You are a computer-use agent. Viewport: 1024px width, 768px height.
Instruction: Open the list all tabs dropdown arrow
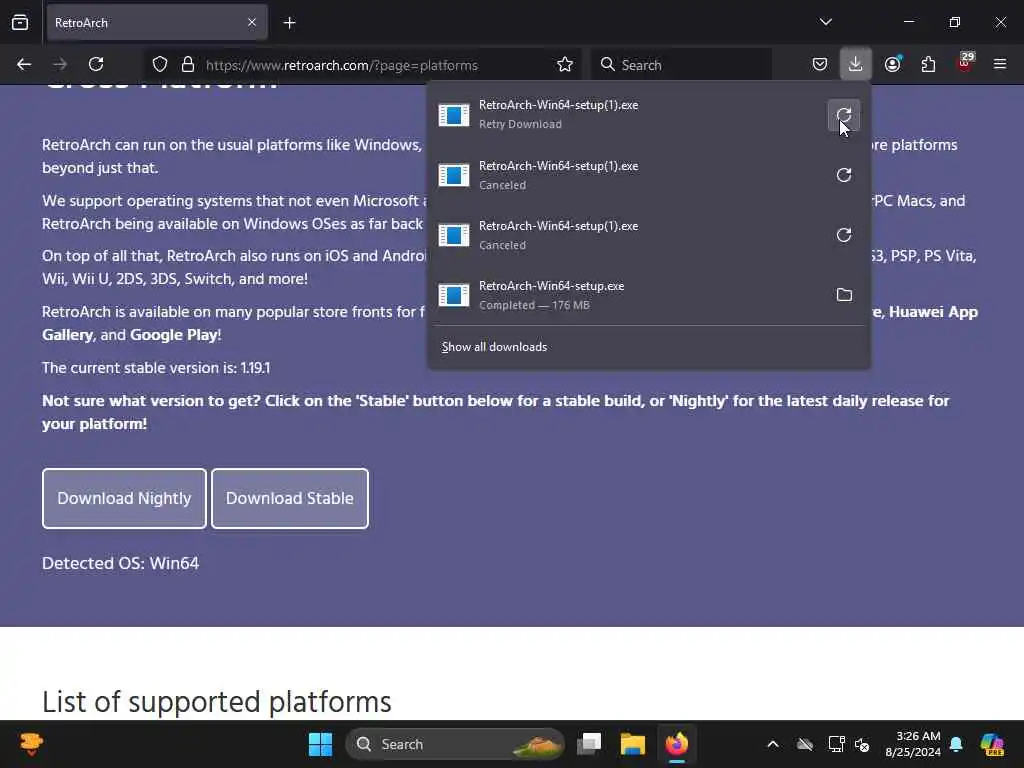[x=825, y=22]
